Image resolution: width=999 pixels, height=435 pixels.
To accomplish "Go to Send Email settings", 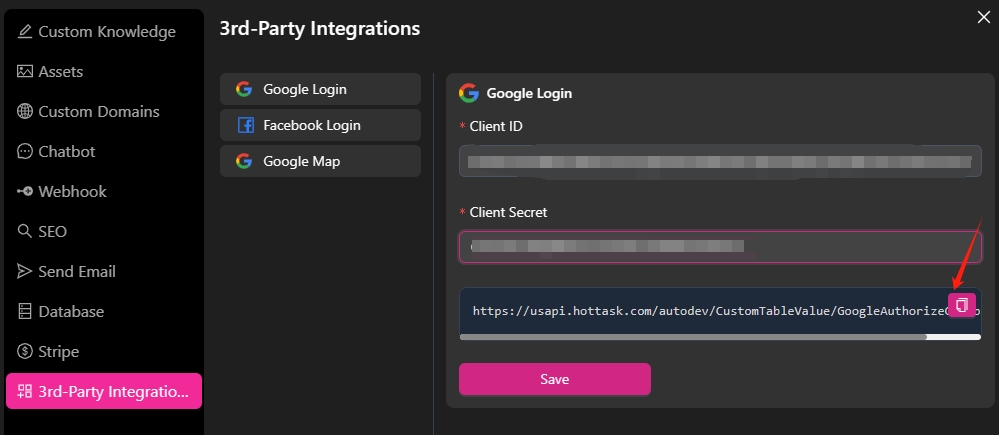I will (104, 271).
